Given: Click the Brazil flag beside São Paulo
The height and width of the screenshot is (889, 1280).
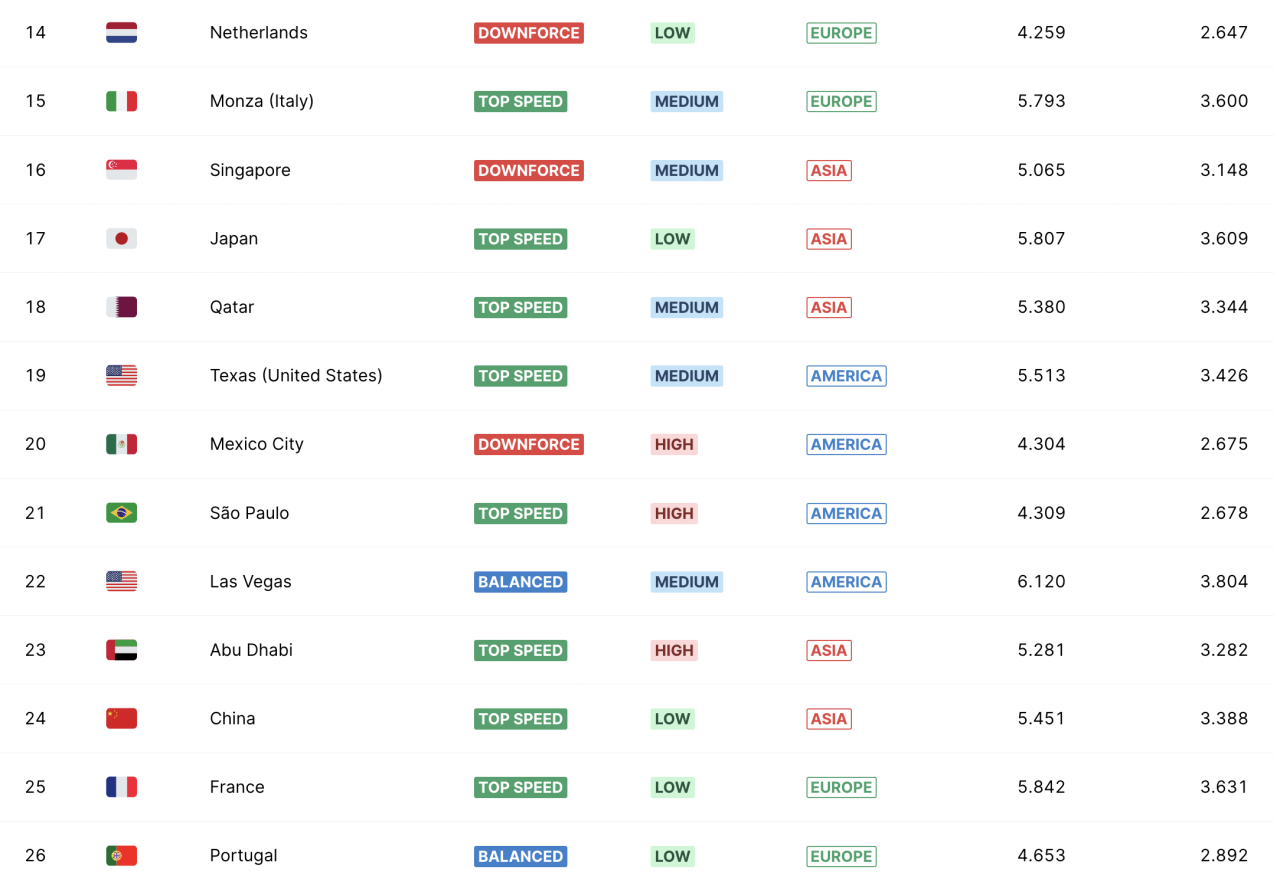Looking at the screenshot, I should tap(121, 513).
